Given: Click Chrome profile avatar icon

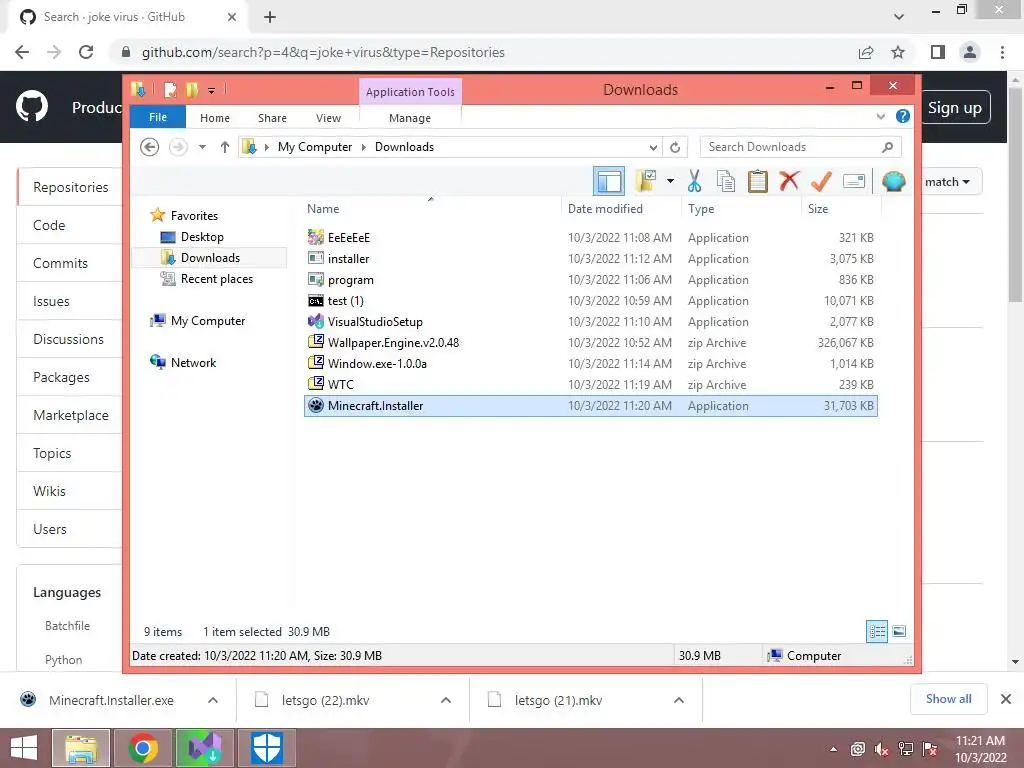Looking at the screenshot, I should pyautogui.click(x=970, y=52).
